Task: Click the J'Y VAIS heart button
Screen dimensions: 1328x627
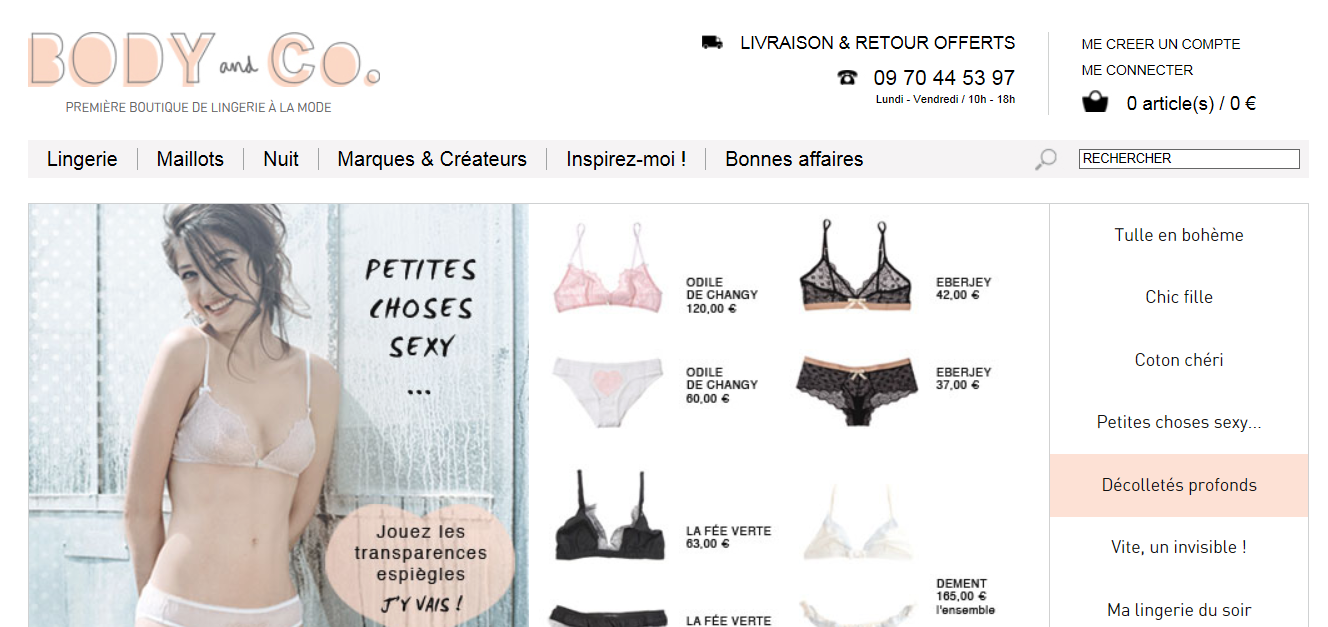Action: tap(421, 562)
